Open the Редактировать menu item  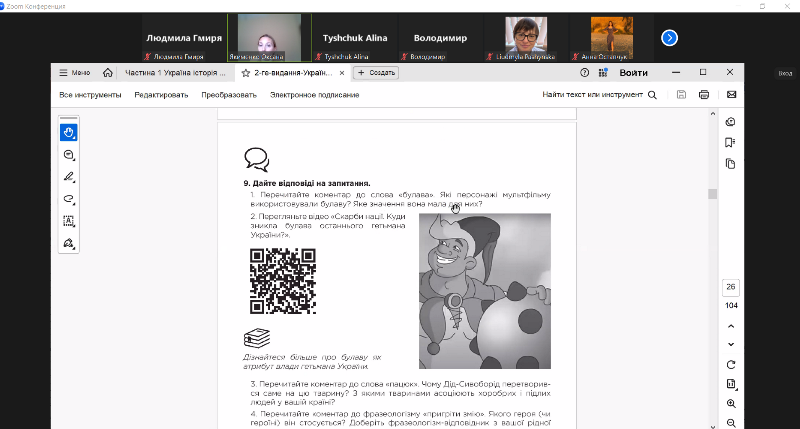coord(161,95)
